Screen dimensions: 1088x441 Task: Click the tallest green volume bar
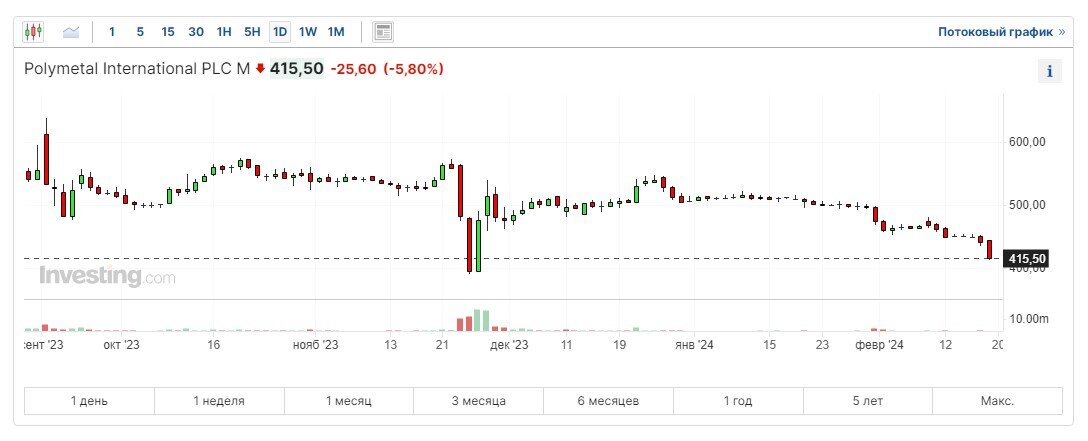477,320
